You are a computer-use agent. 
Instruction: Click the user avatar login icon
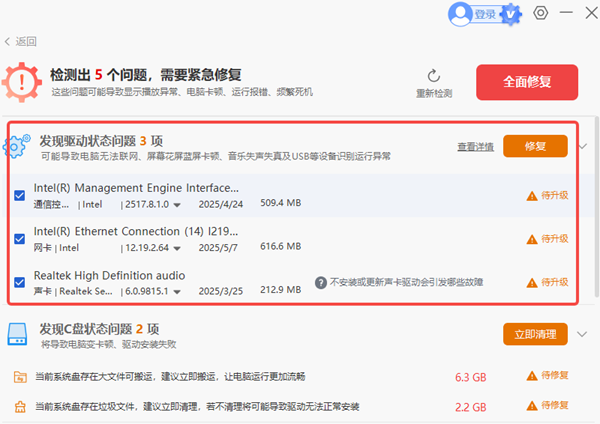click(461, 14)
